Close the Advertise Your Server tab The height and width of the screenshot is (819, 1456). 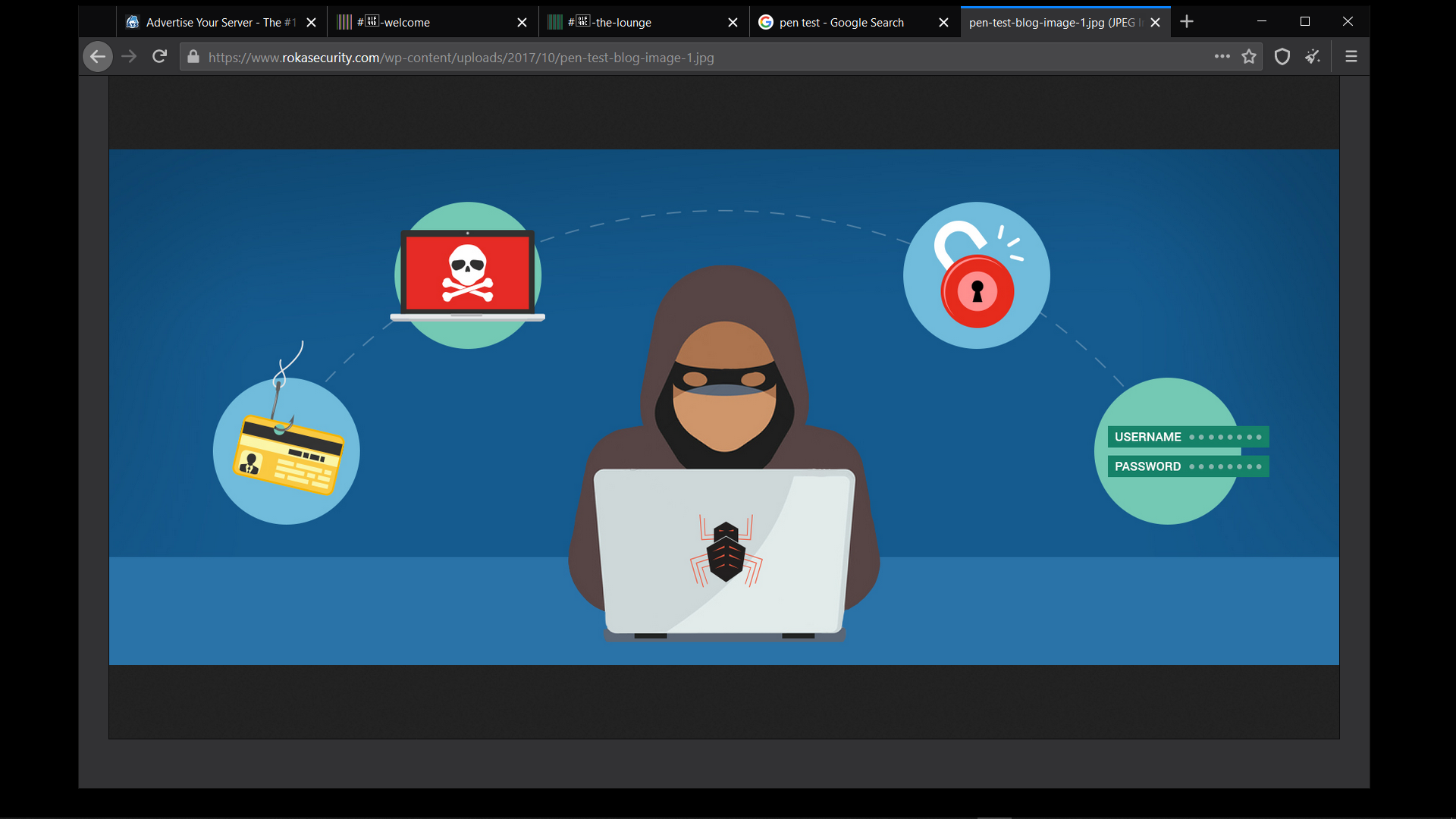click(x=311, y=23)
